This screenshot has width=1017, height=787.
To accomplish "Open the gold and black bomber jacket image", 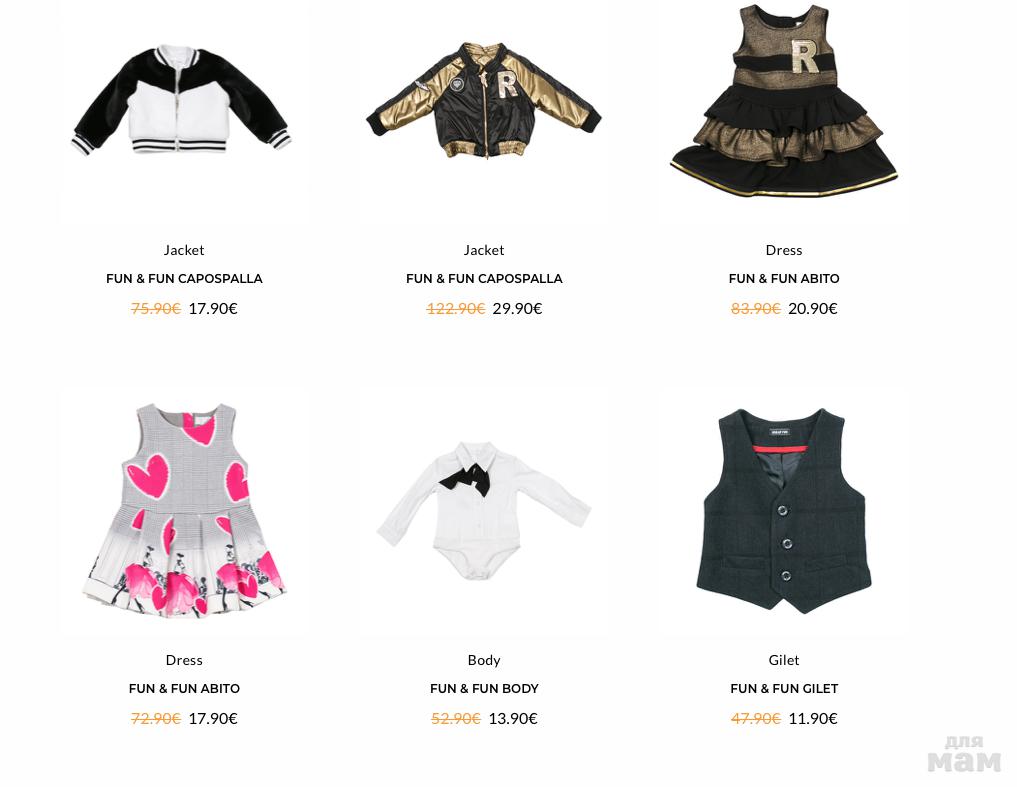I will [x=484, y=101].
